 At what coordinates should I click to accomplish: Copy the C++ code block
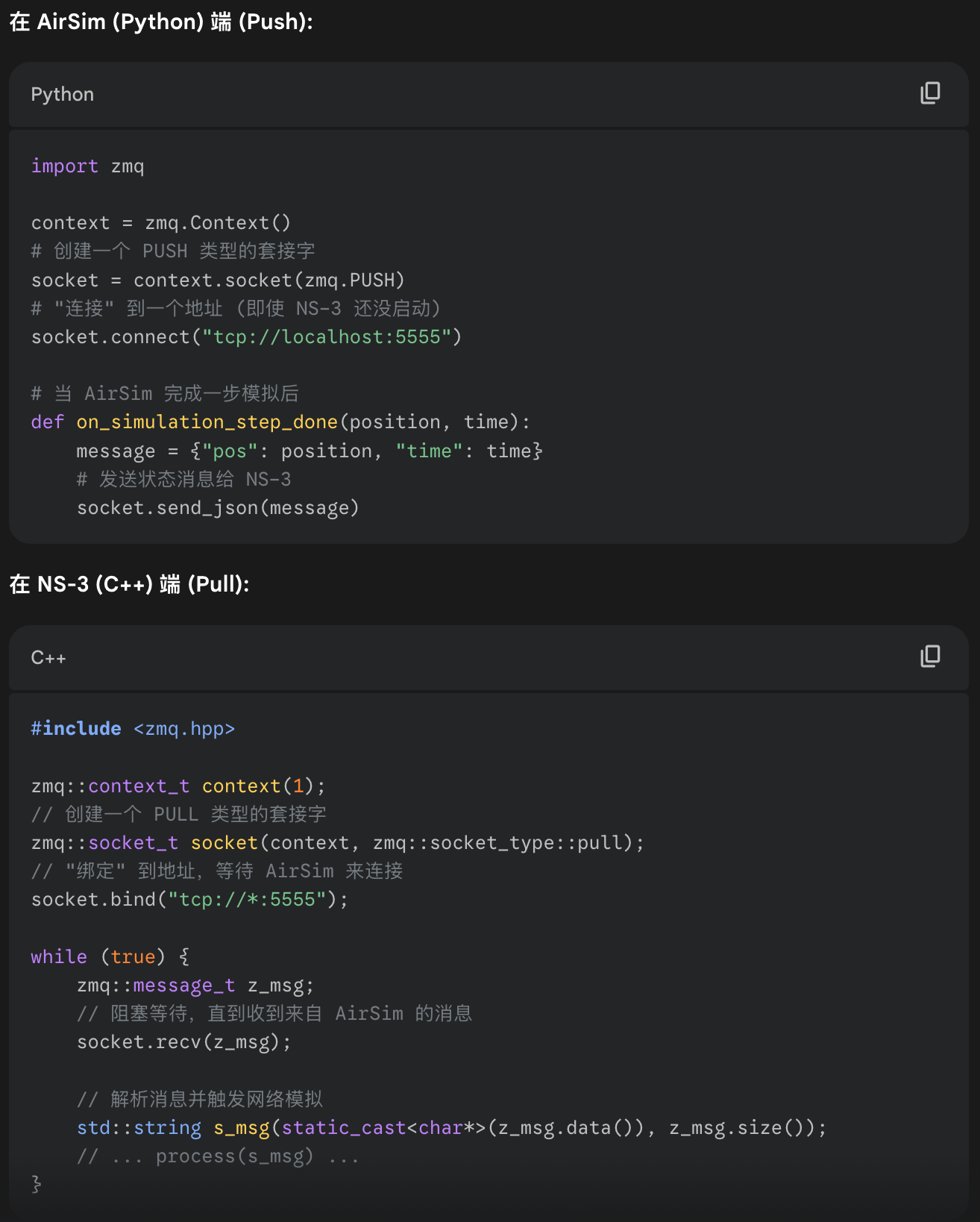tap(930, 657)
